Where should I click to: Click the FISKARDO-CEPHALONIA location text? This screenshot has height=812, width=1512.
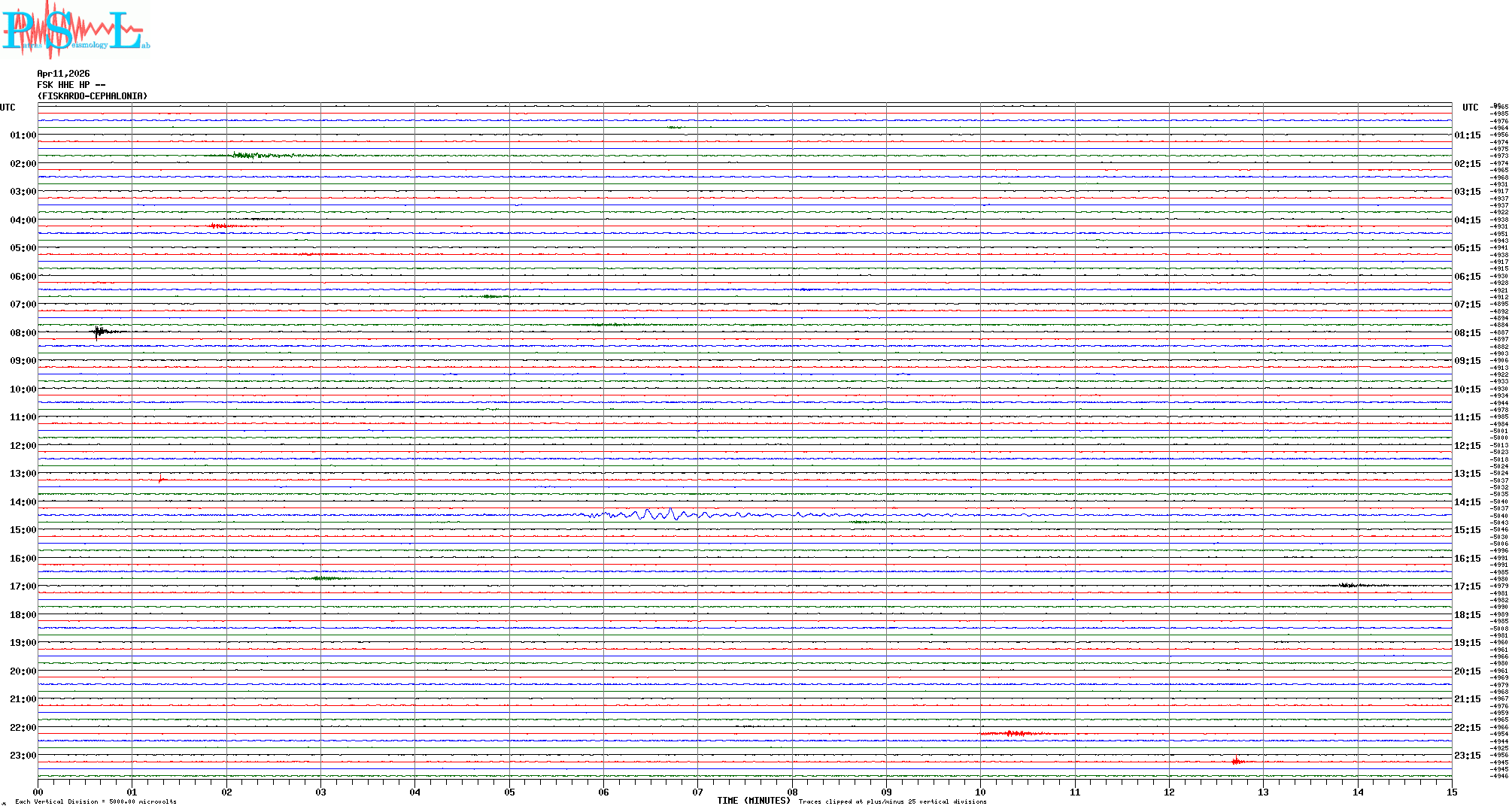click(93, 96)
